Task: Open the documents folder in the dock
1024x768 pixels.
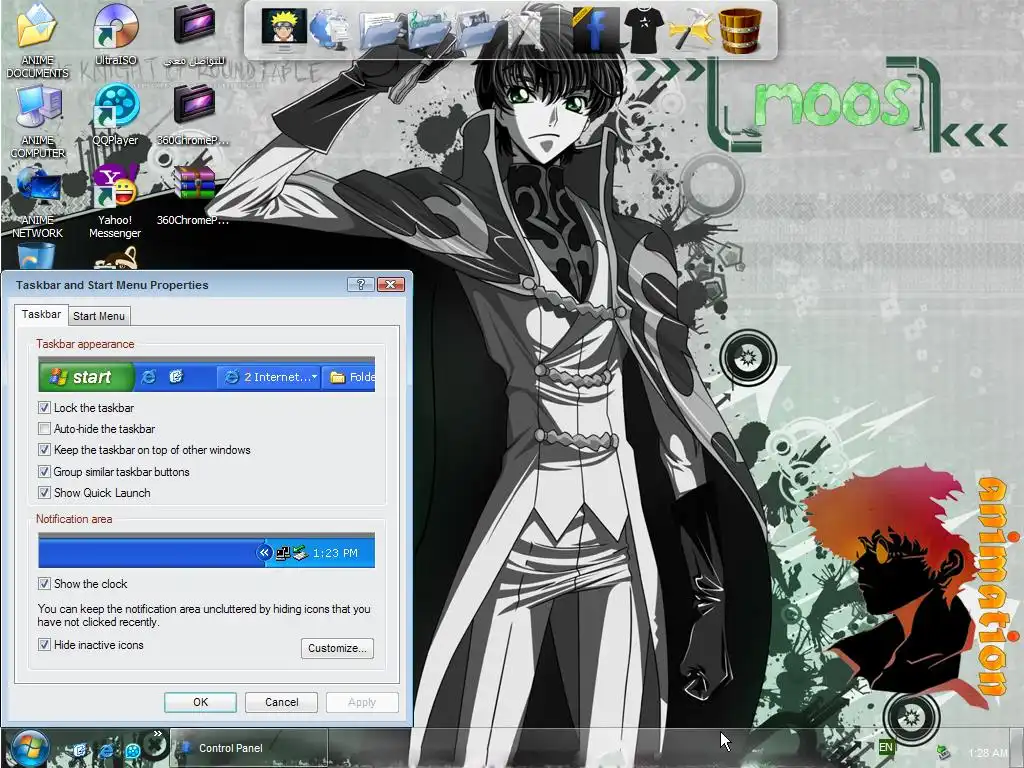Action: 381,31
